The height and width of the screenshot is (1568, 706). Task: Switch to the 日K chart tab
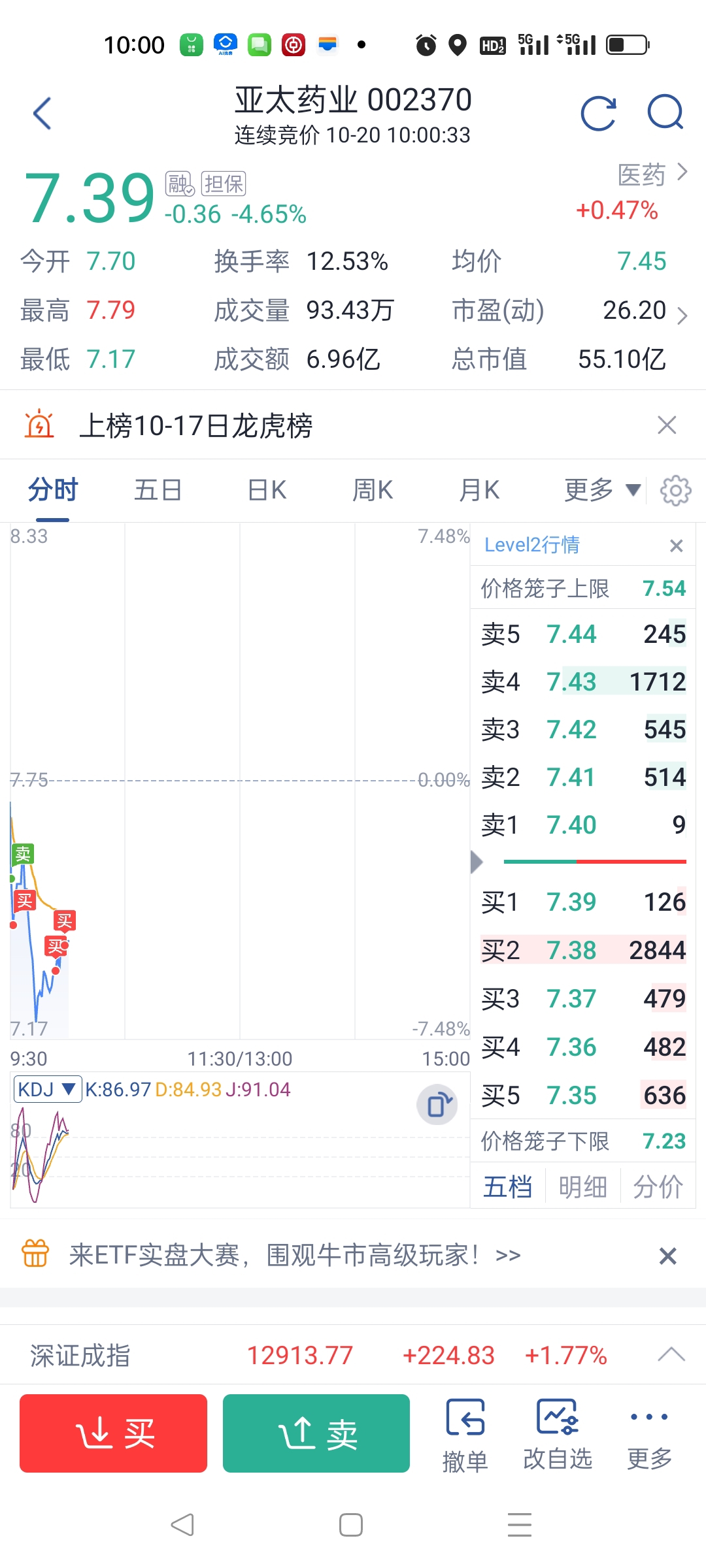267,490
